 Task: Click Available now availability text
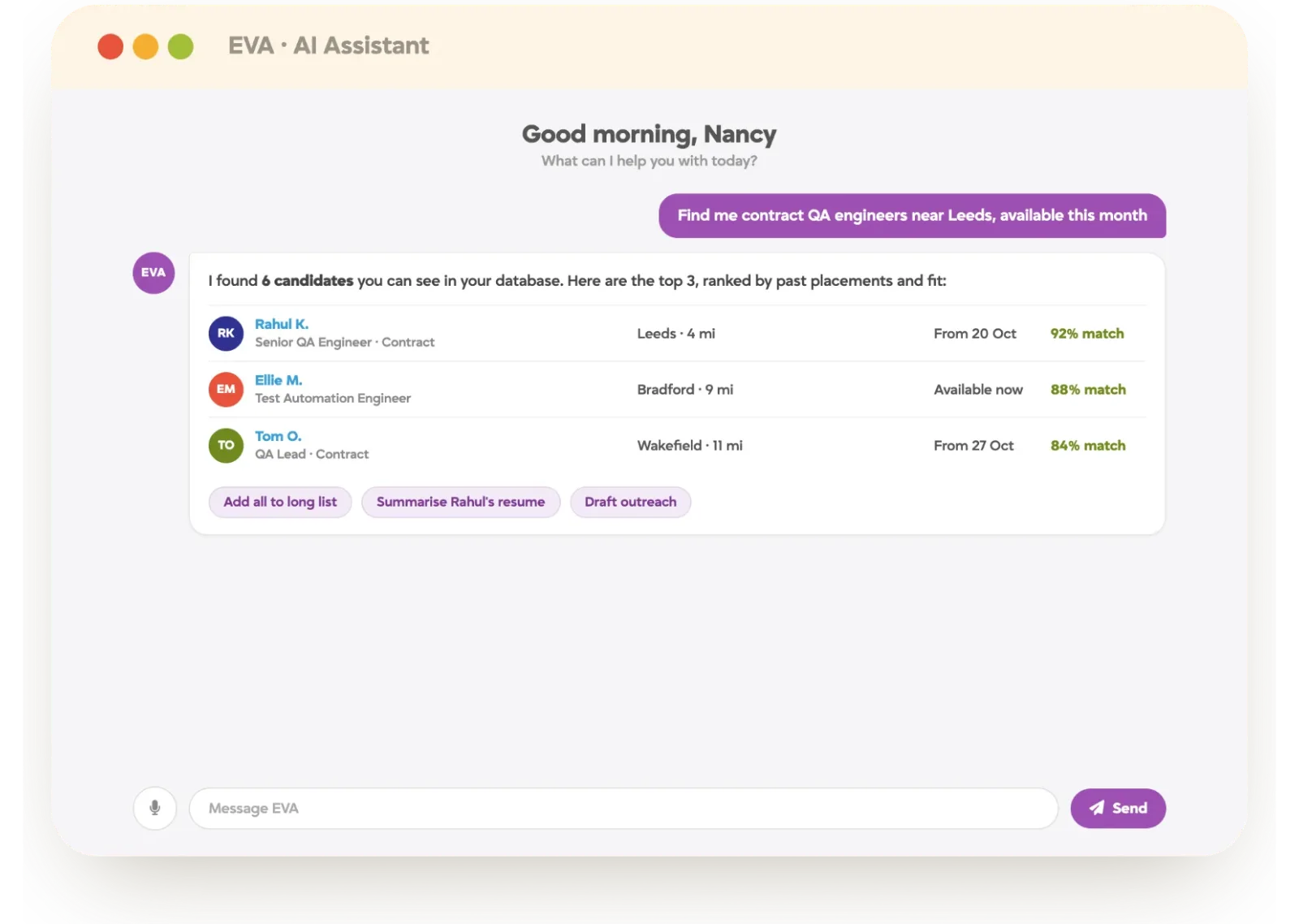click(x=977, y=390)
